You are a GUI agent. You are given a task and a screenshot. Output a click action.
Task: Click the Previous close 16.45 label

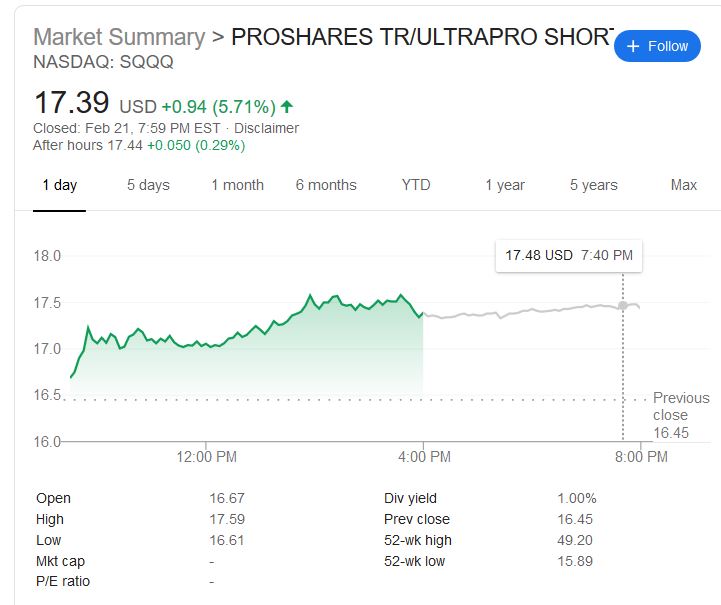point(680,415)
